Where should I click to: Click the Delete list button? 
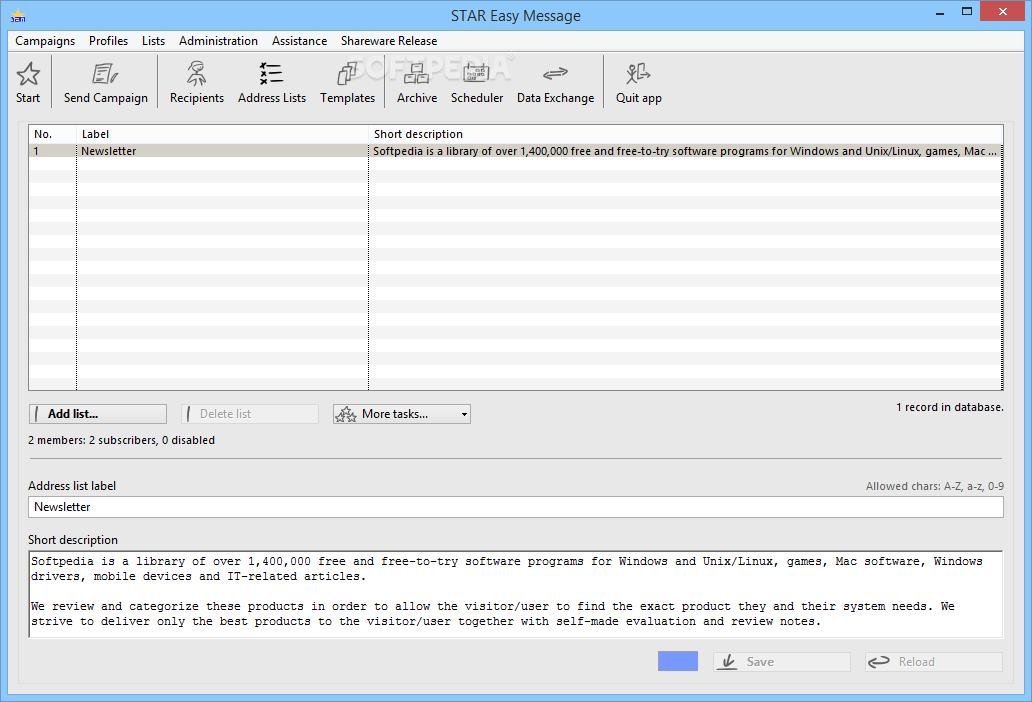pyautogui.click(x=249, y=414)
